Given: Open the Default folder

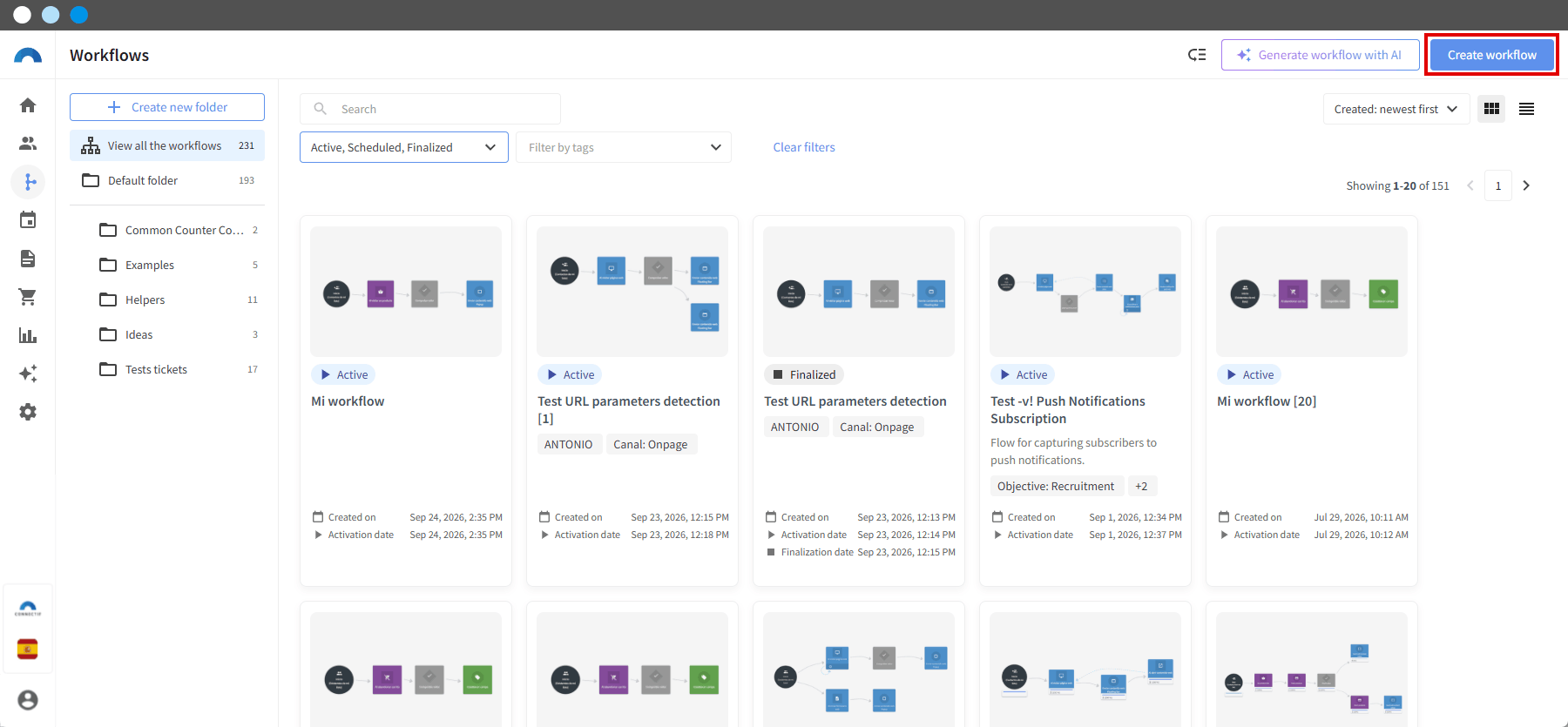Looking at the screenshot, I should pyautogui.click(x=167, y=180).
